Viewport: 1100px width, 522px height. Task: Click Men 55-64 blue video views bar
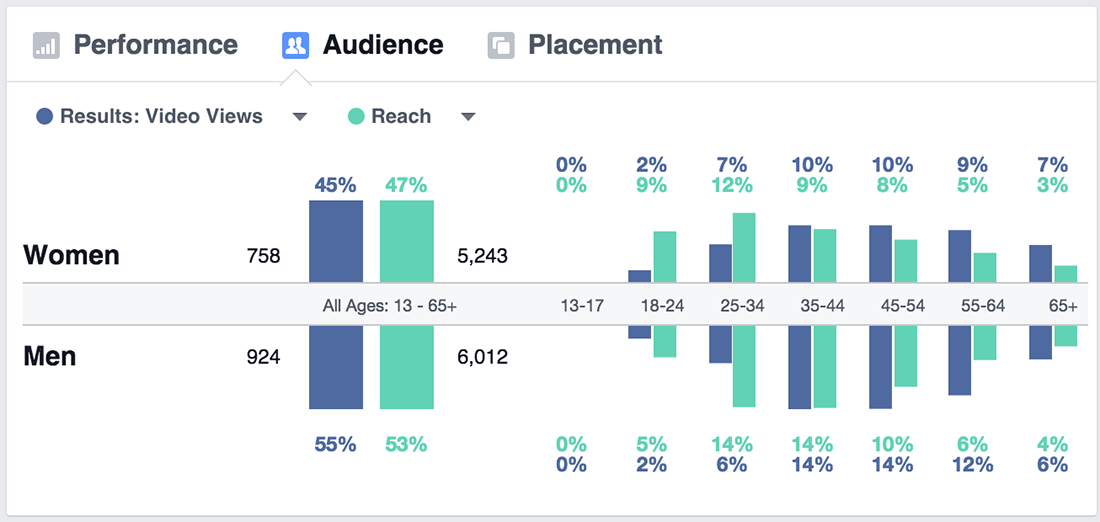[x=960, y=361]
